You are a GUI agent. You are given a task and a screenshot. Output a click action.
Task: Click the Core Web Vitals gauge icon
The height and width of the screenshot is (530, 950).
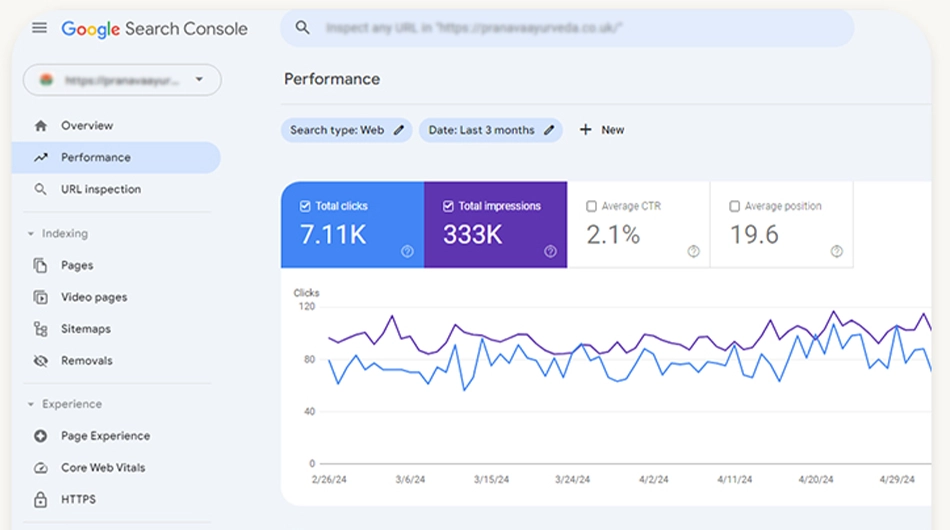tap(41, 468)
